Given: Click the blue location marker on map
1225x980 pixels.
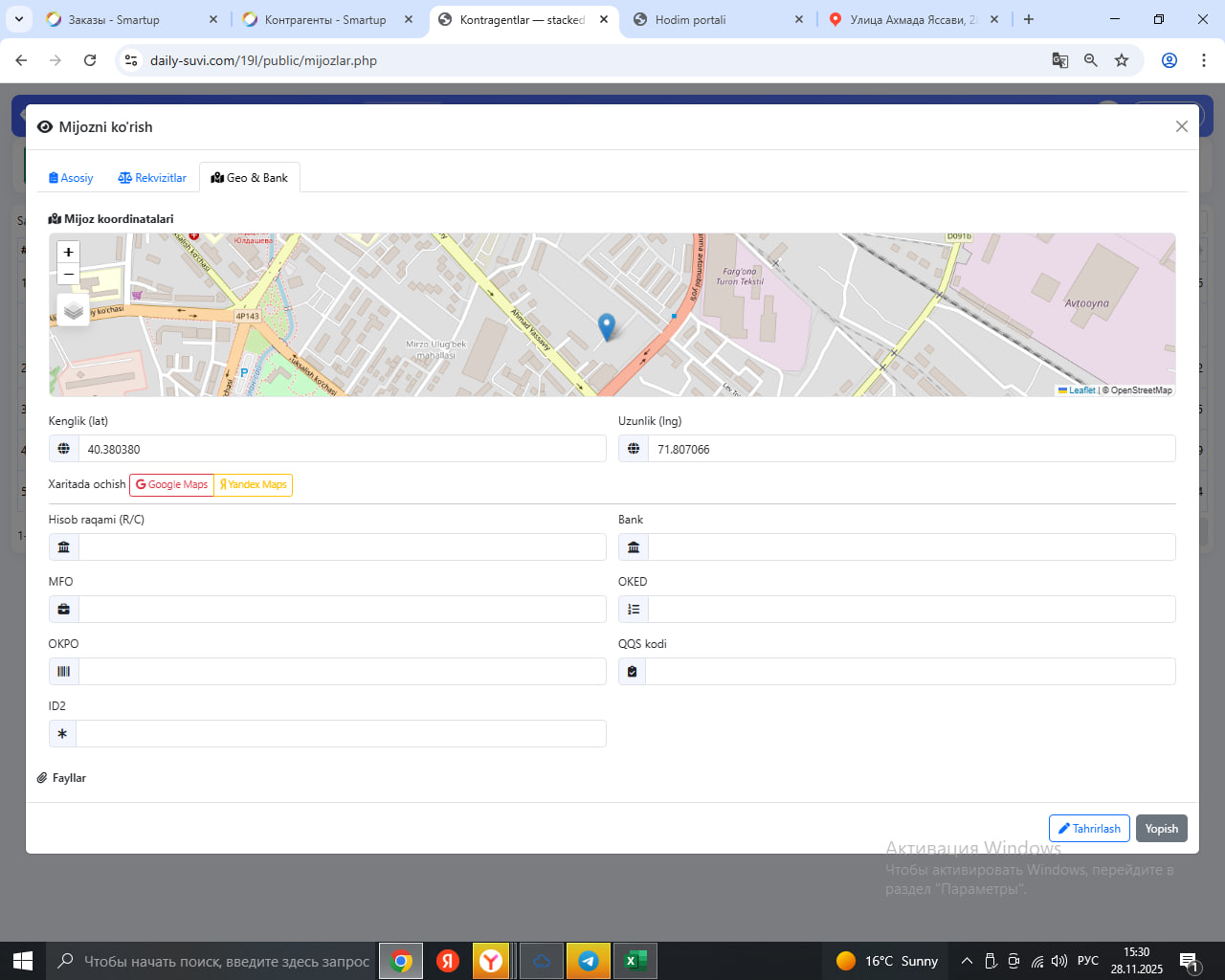Looking at the screenshot, I should [606, 326].
